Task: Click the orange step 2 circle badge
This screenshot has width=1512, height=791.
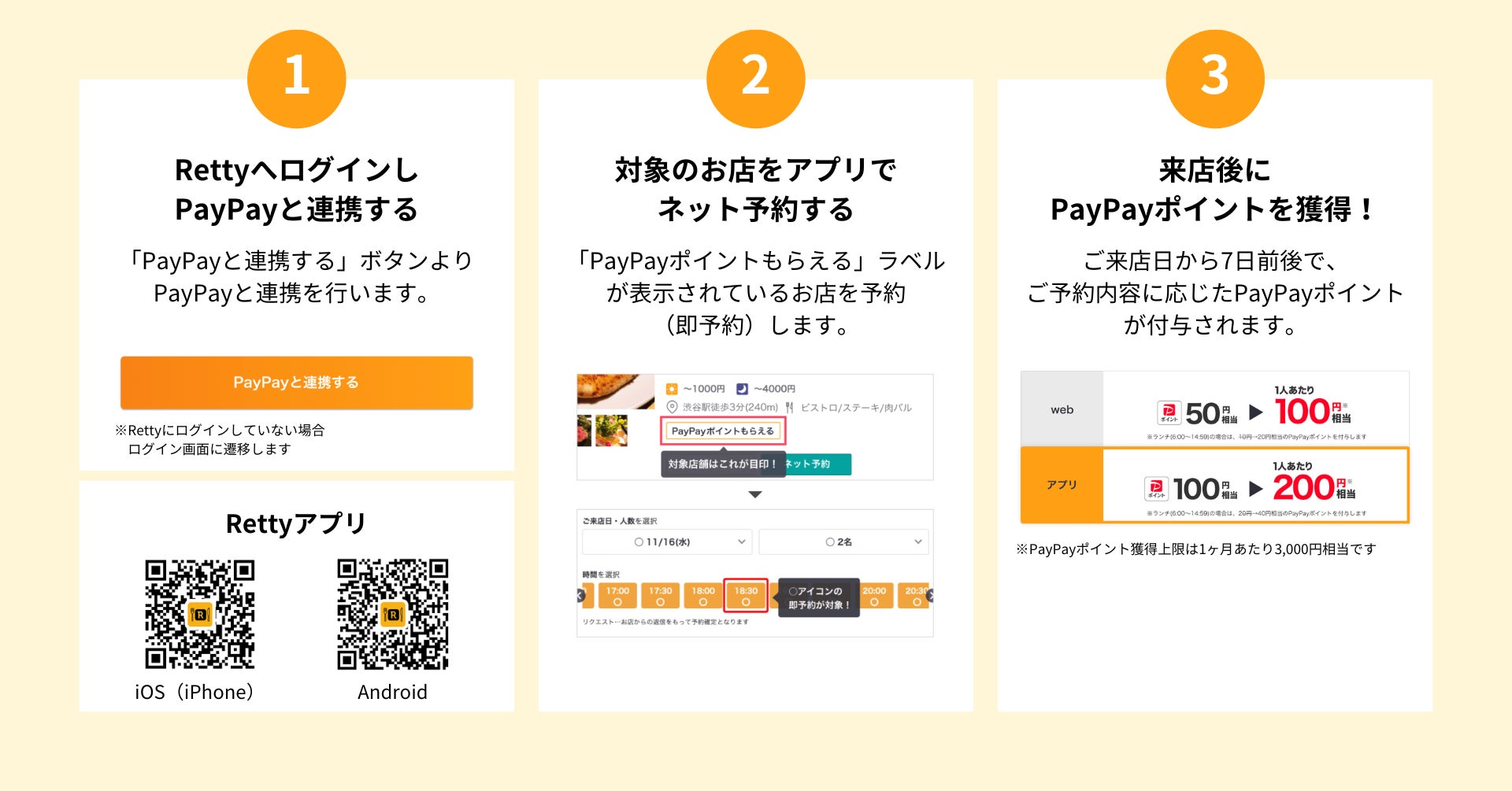Action: coord(755,79)
